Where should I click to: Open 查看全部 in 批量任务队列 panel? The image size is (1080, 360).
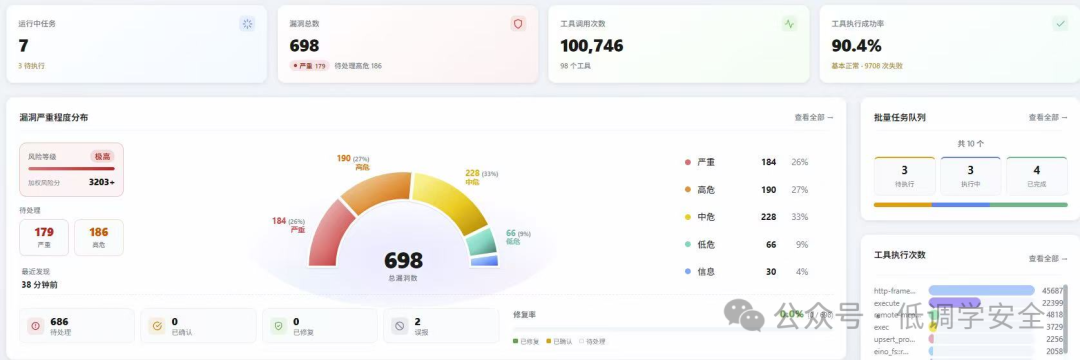[1048, 118]
